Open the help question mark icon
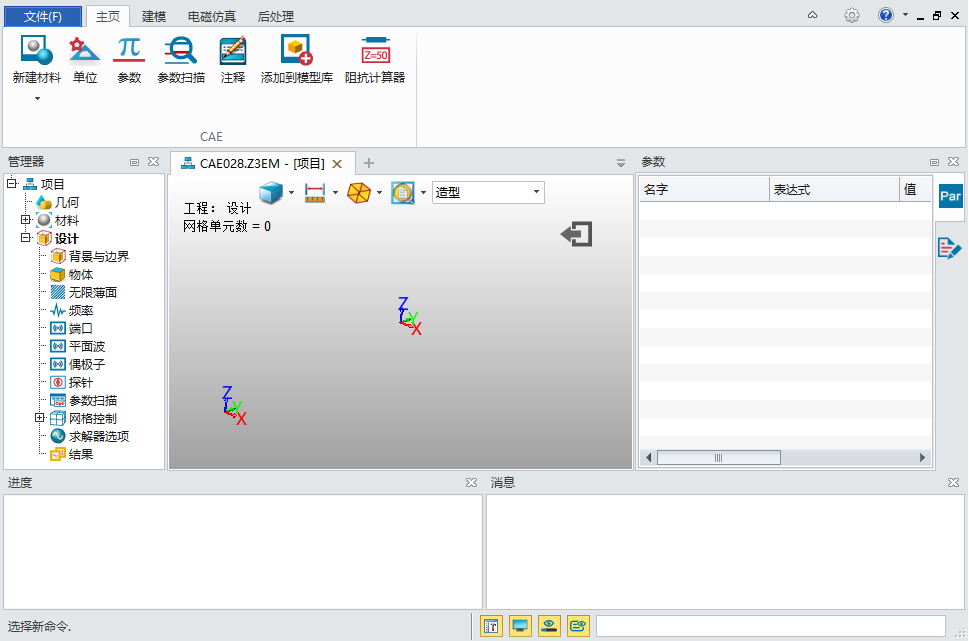The image size is (969, 641). 886,15
